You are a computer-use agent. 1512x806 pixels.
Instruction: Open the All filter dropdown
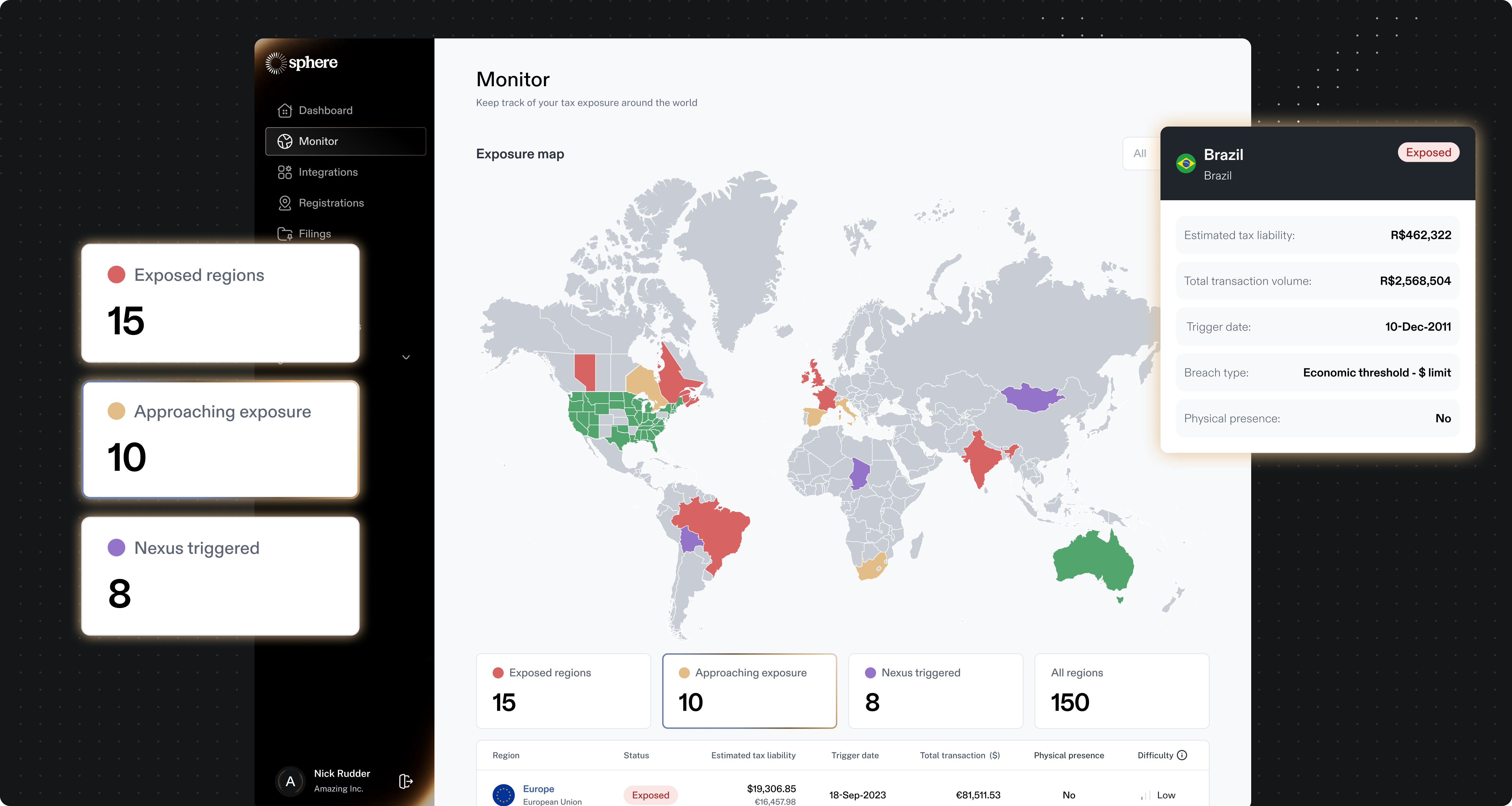pyautogui.click(x=1140, y=154)
